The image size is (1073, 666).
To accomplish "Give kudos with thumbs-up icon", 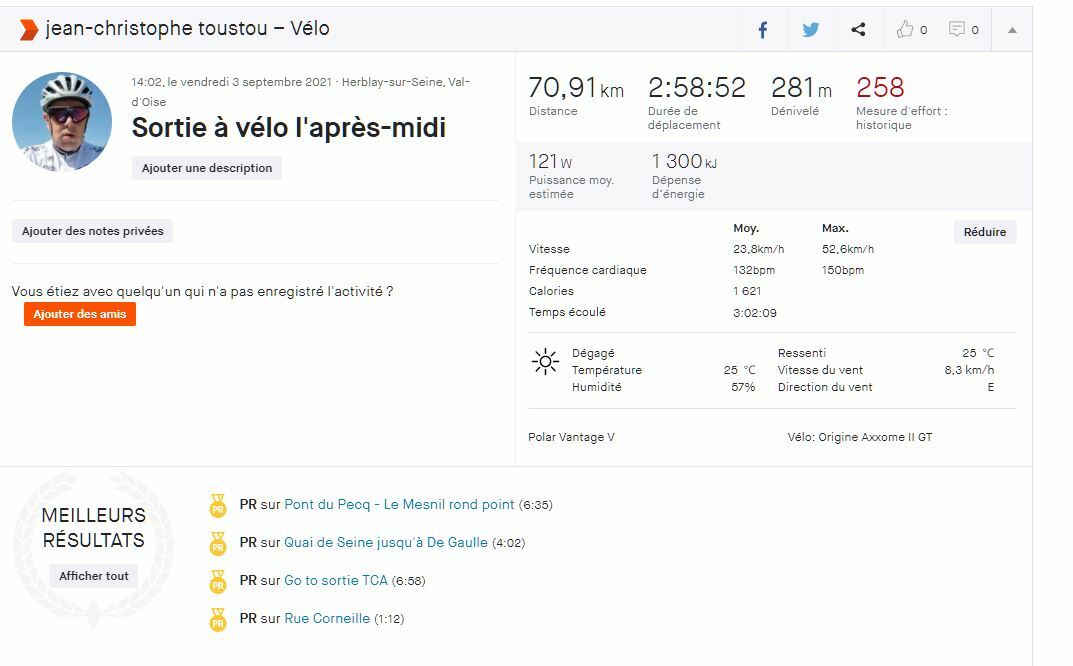I will pyautogui.click(x=906, y=30).
